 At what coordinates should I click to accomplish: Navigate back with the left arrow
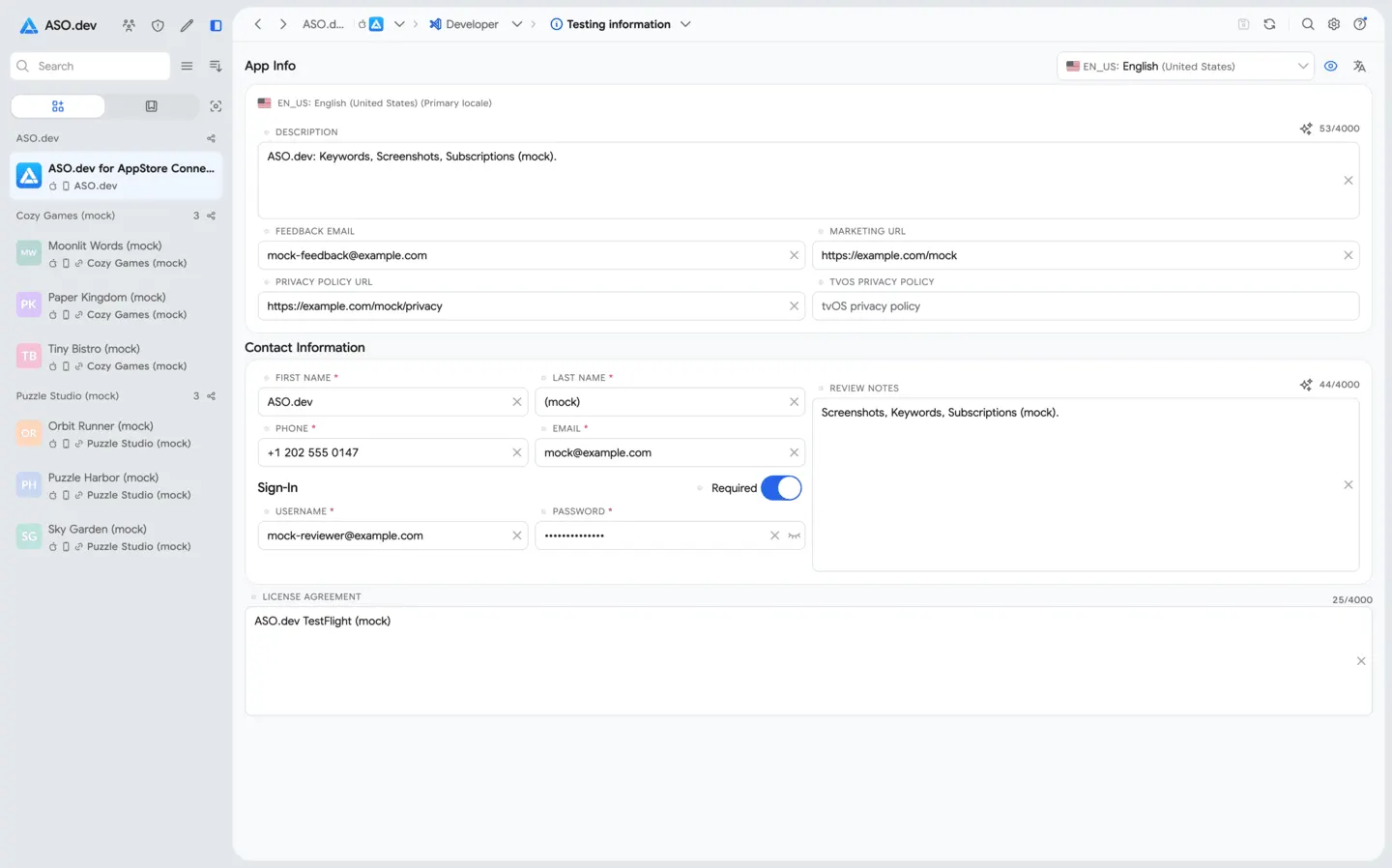point(258,24)
